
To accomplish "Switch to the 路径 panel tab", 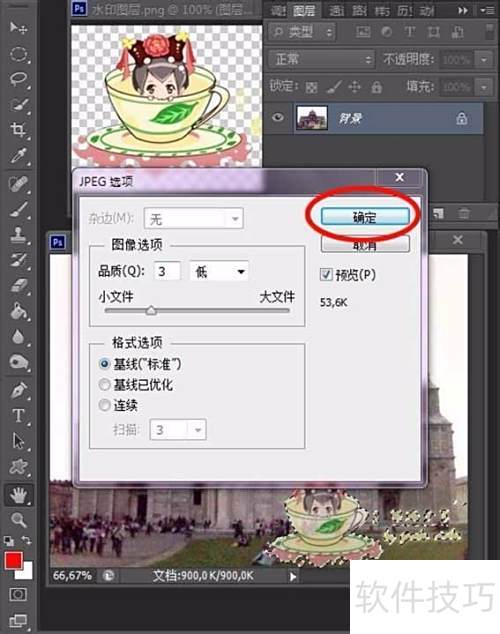I will coord(359,11).
